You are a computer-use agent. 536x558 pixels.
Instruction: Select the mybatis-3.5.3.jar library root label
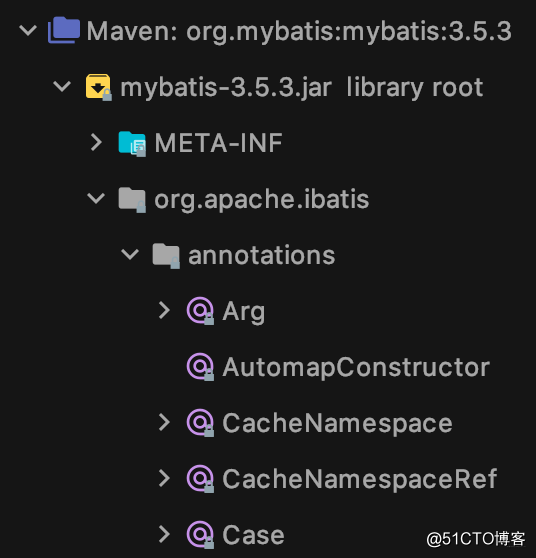[301, 87]
